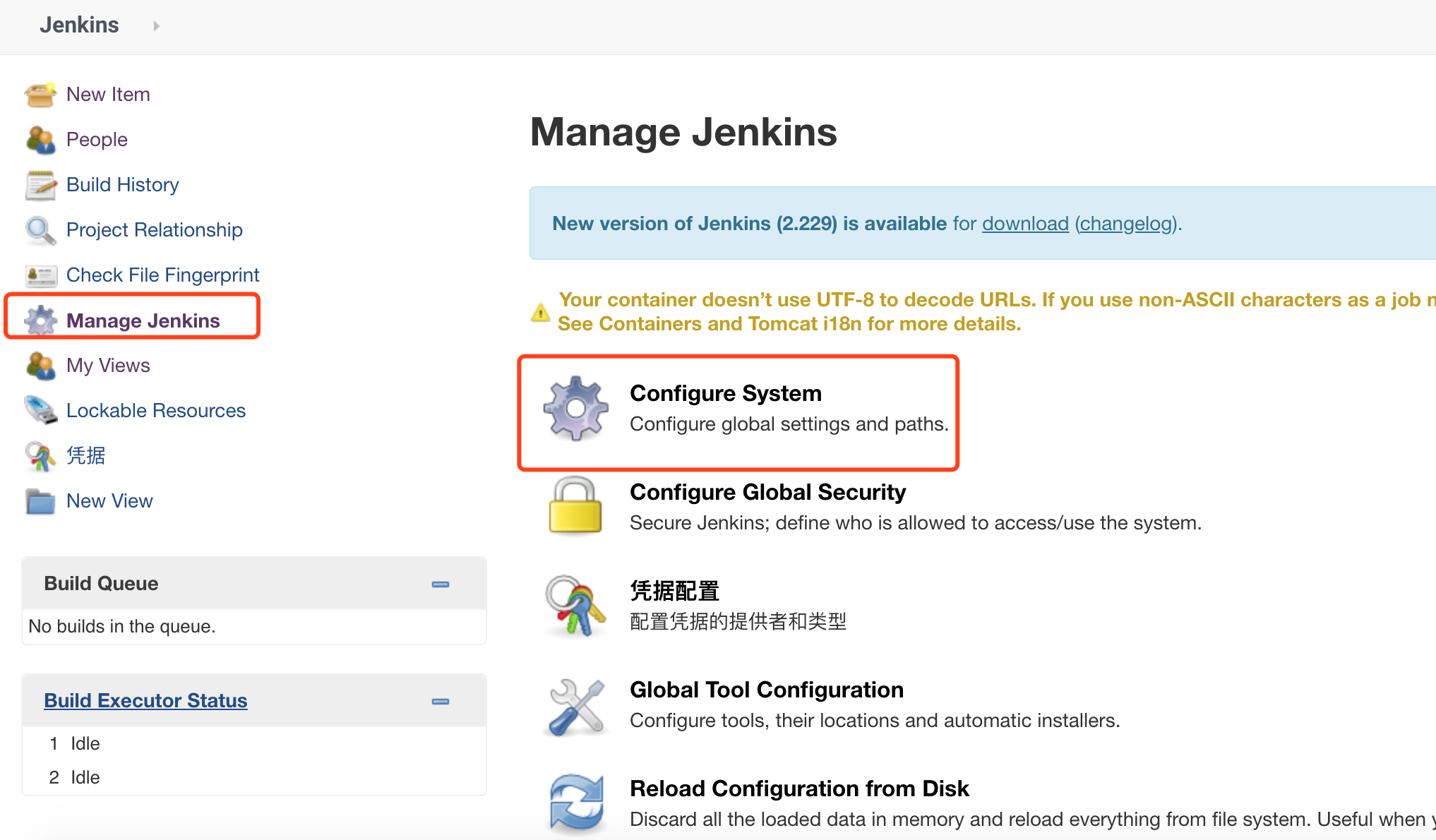1436x840 pixels.
Task: Click the Manage Jenkins page heading
Action: [683, 132]
